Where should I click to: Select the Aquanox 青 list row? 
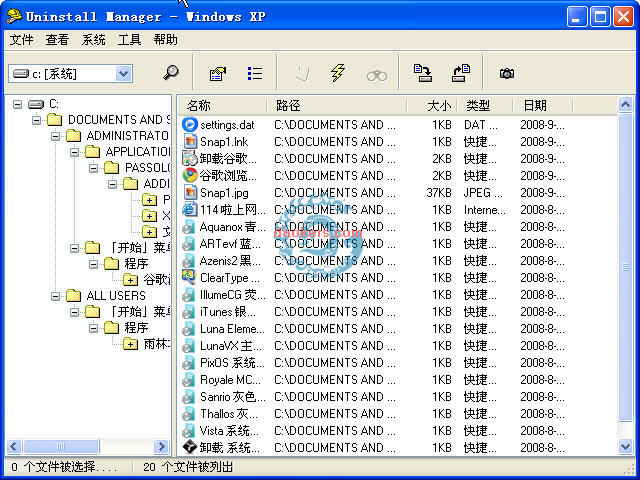coord(378,227)
